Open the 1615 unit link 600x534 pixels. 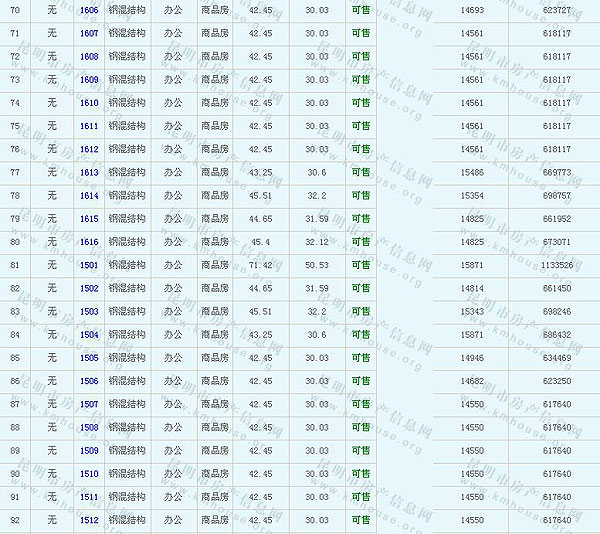tap(89, 219)
